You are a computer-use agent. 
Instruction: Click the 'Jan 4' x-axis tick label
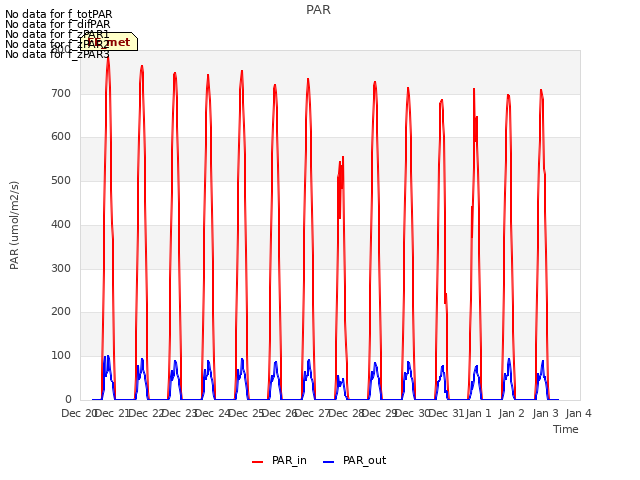point(578,413)
